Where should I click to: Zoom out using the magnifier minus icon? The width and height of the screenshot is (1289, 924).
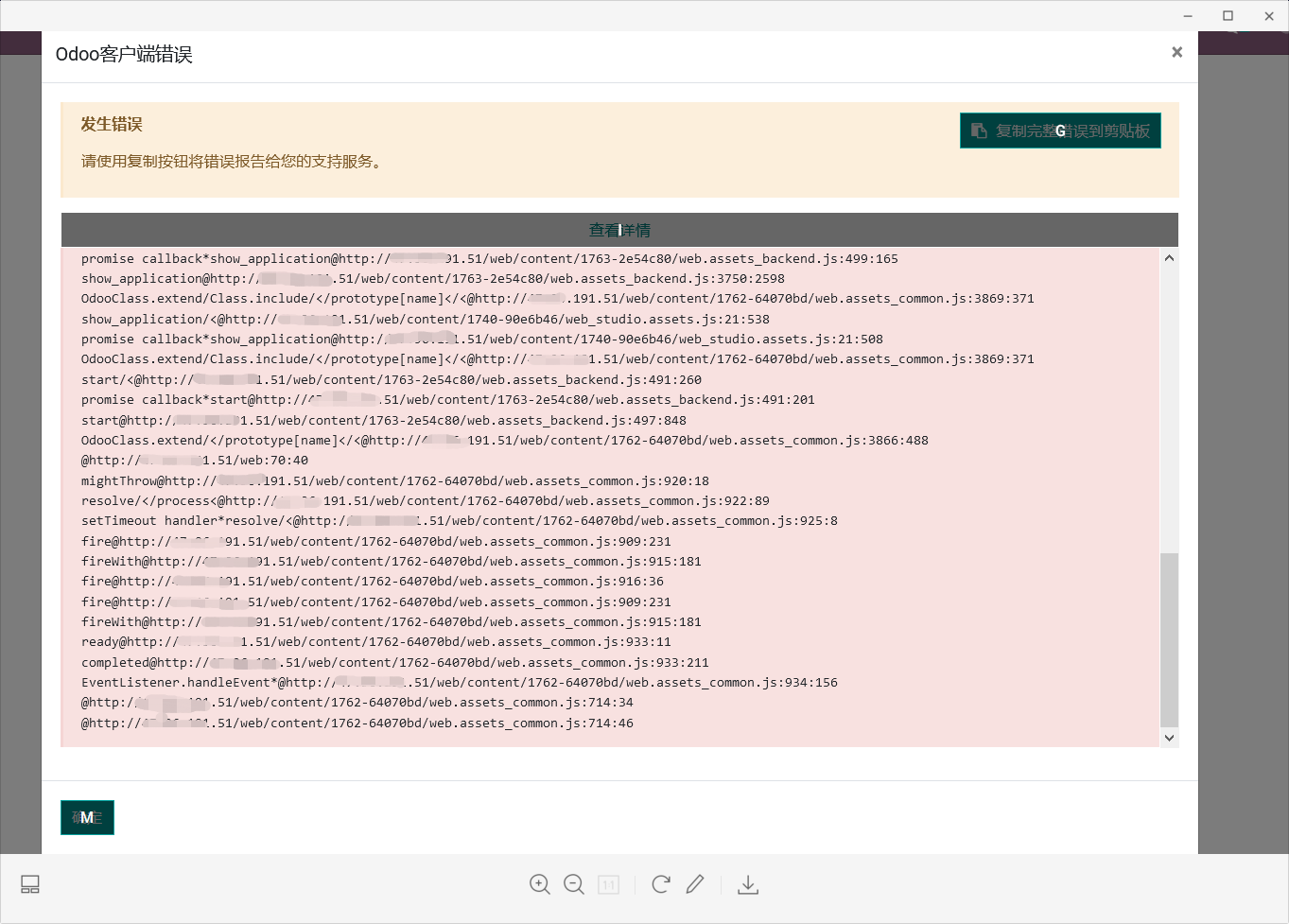pyautogui.click(x=574, y=884)
